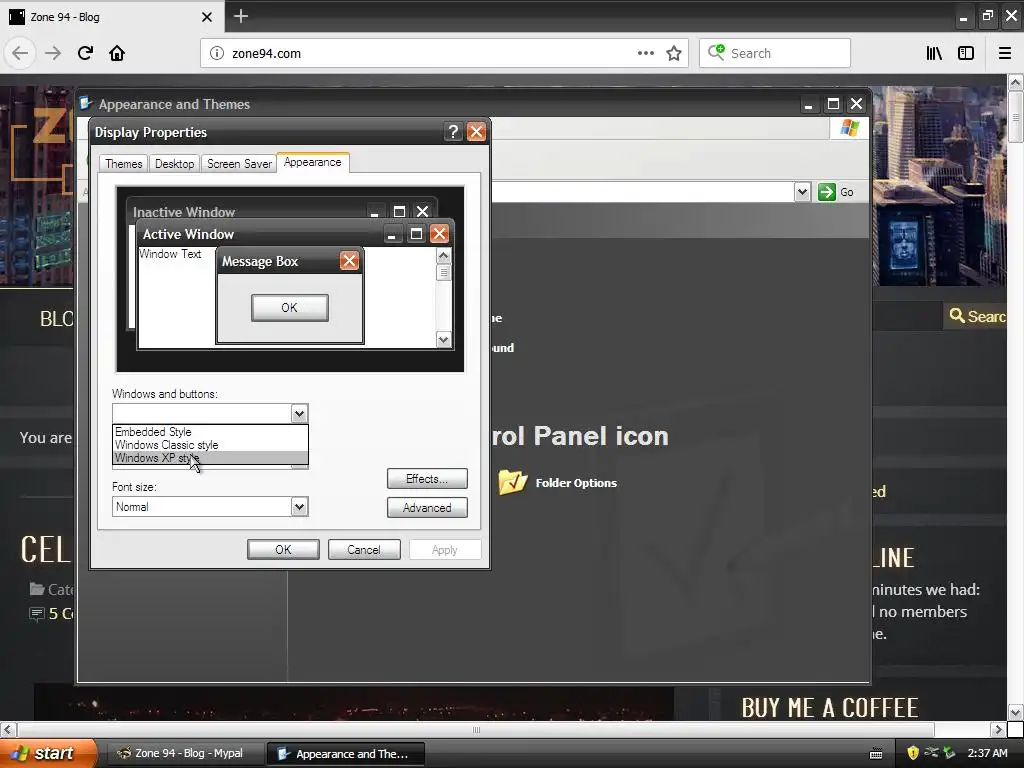Click the search engine icon in search box

pos(716,52)
